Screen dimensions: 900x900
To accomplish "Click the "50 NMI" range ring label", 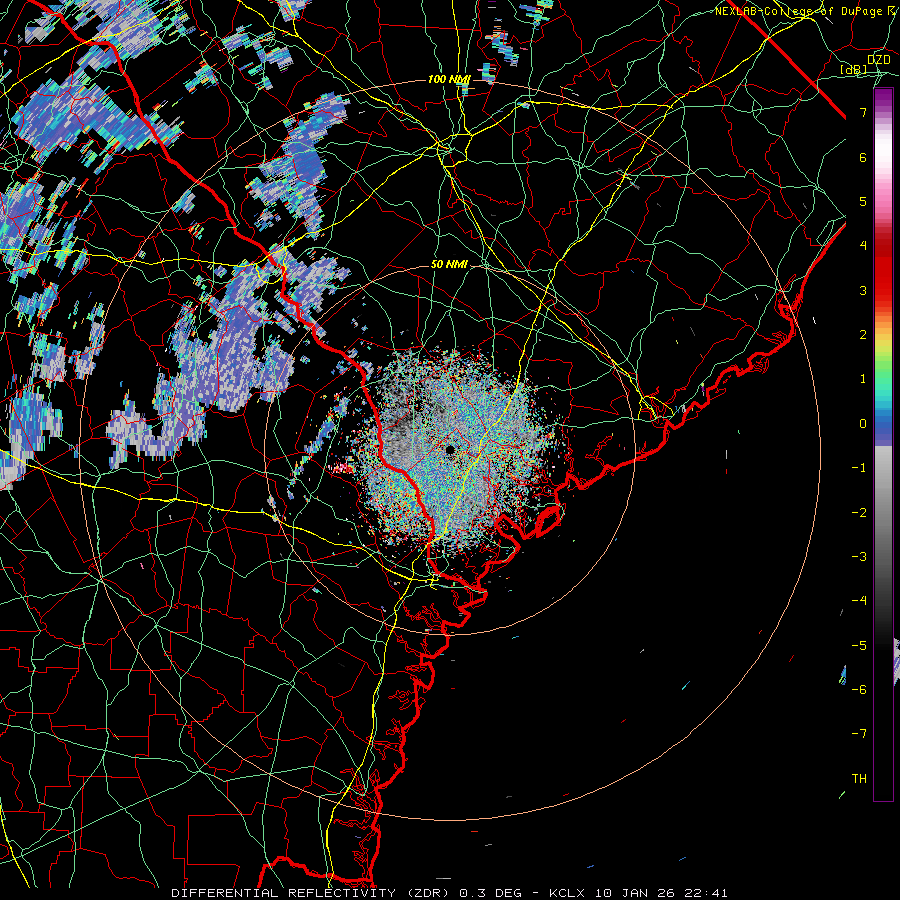I will pyautogui.click(x=449, y=264).
